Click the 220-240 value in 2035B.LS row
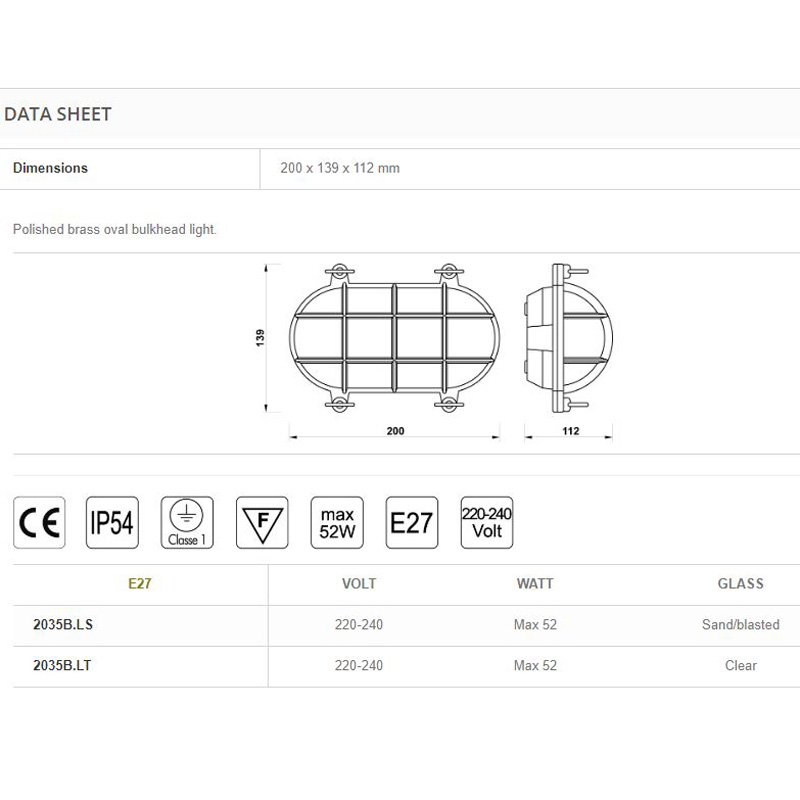Image resolution: width=800 pixels, height=800 pixels. point(359,624)
